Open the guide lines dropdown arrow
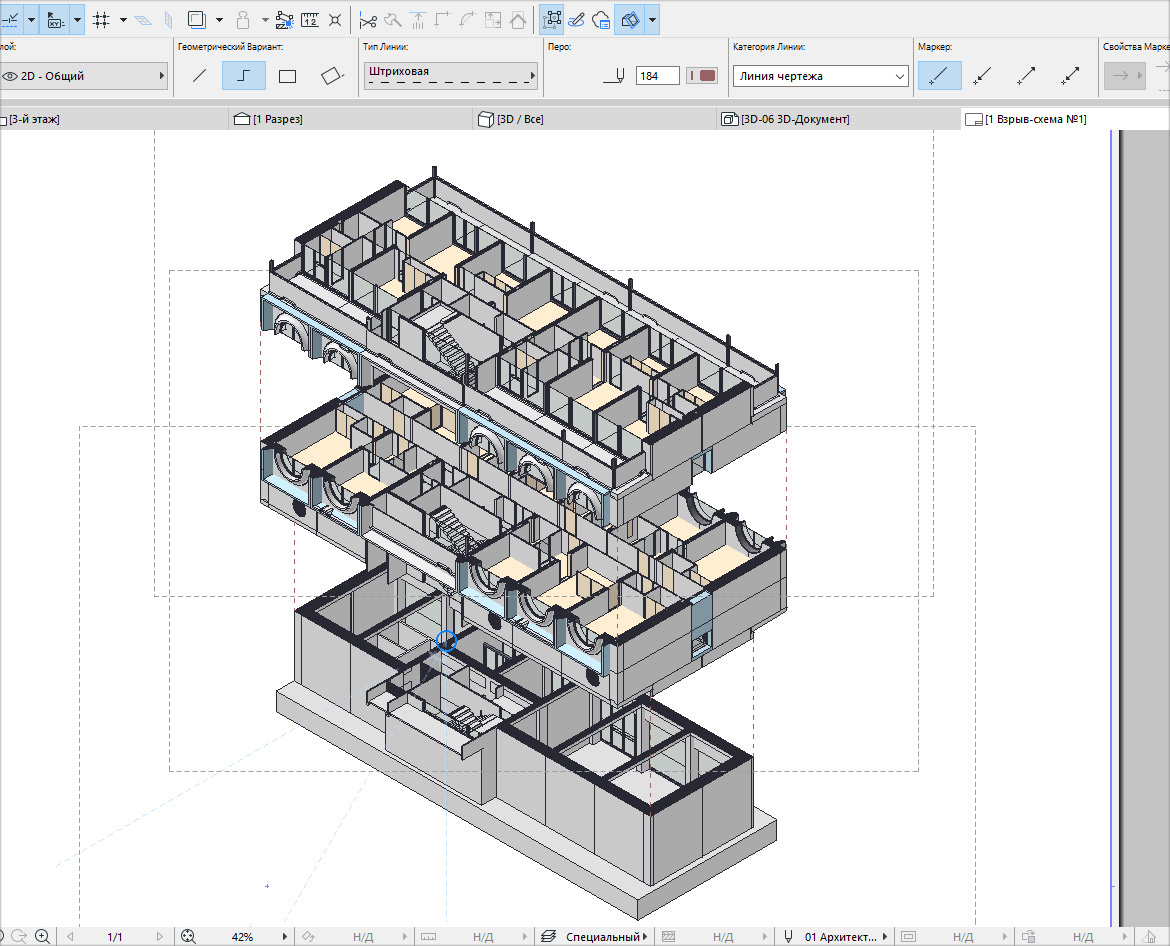Viewport: 1170px width, 946px height. 31,20
